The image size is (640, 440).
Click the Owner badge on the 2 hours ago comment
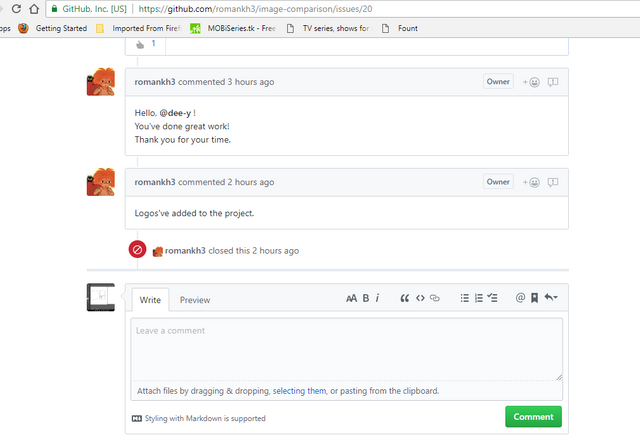pyautogui.click(x=498, y=182)
